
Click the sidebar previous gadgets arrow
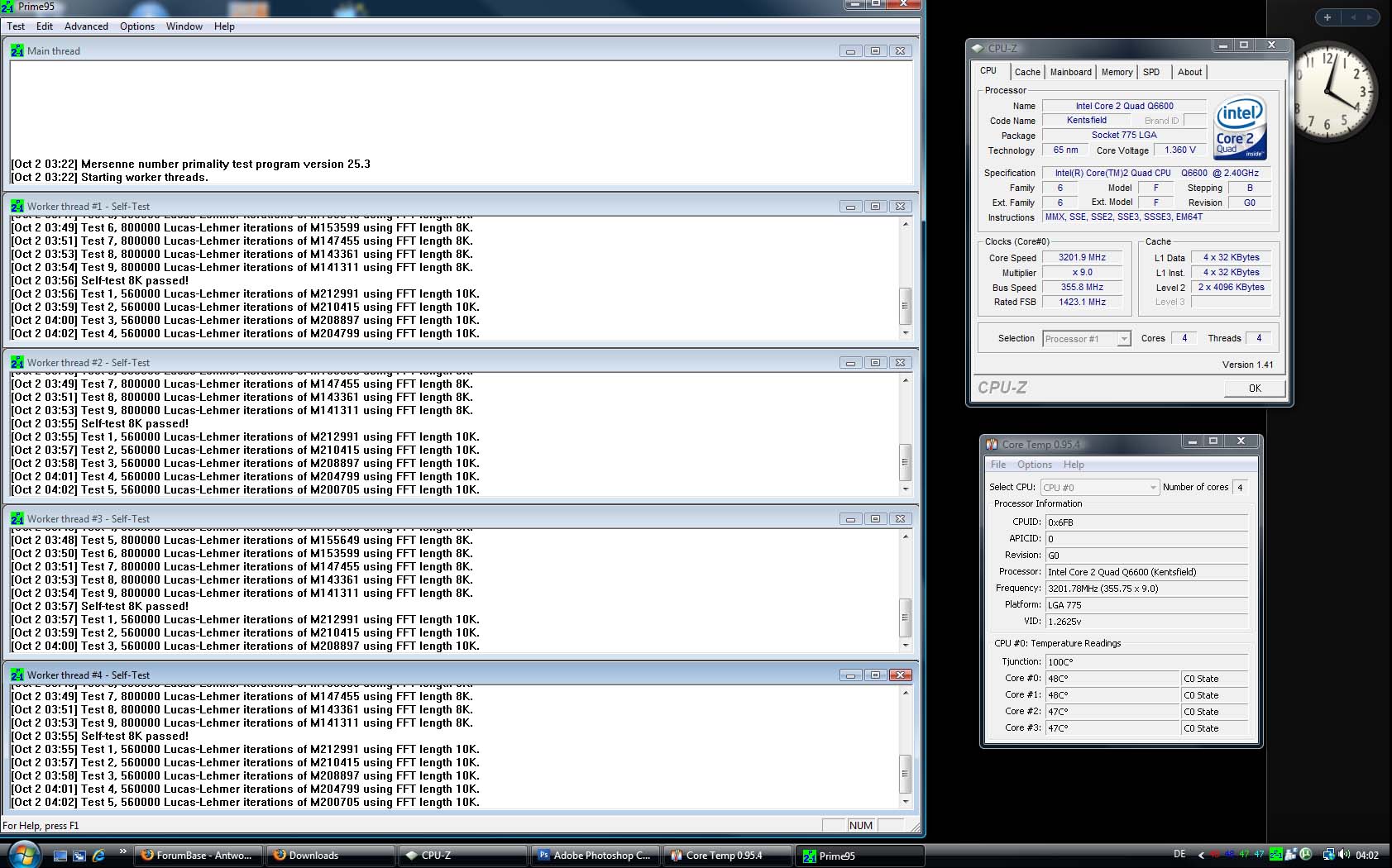1354,17
